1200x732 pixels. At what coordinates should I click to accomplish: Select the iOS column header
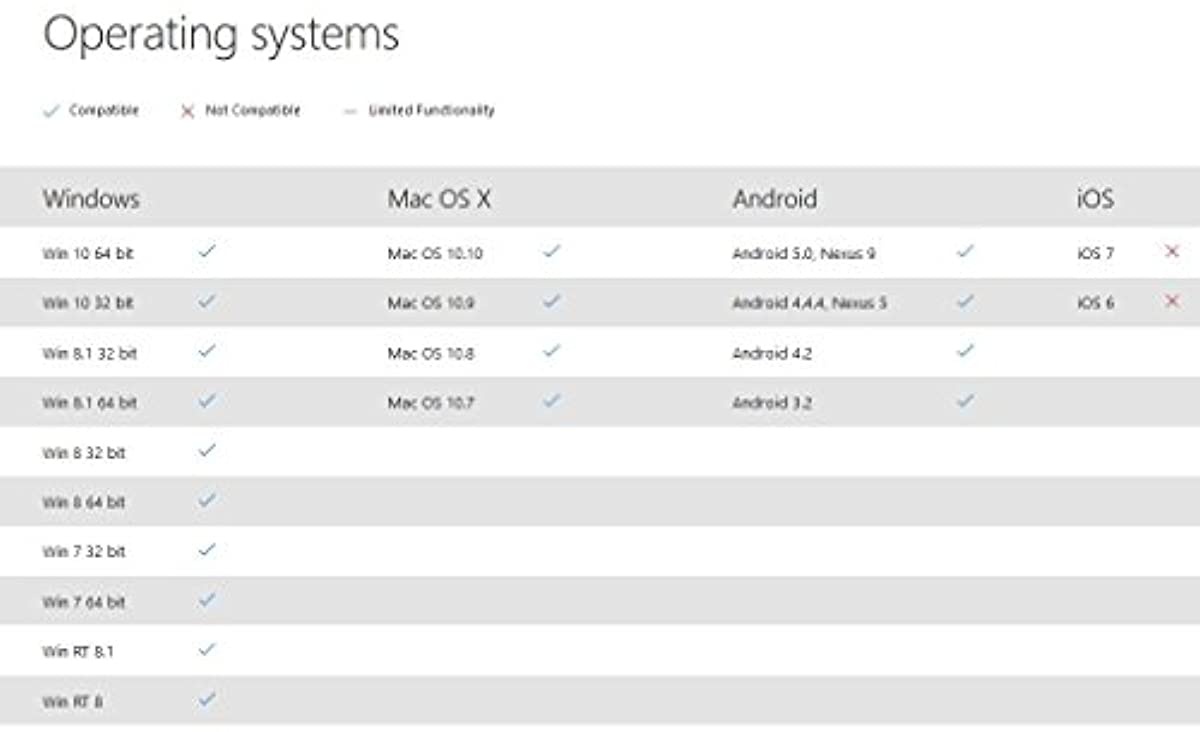[1094, 198]
